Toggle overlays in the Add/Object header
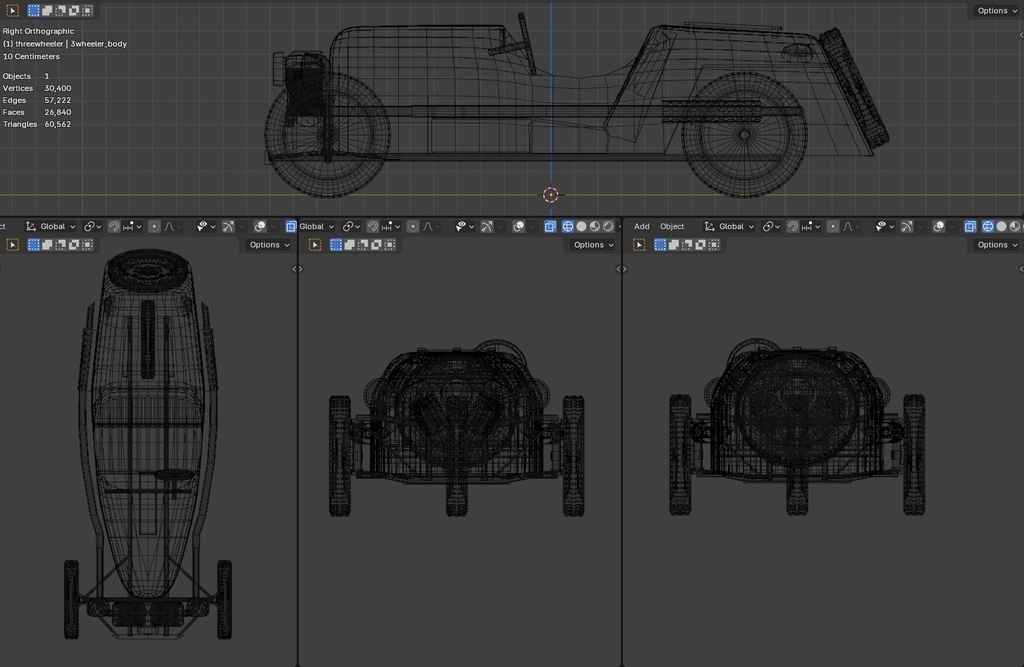The image size is (1024, 667). pos(938,226)
